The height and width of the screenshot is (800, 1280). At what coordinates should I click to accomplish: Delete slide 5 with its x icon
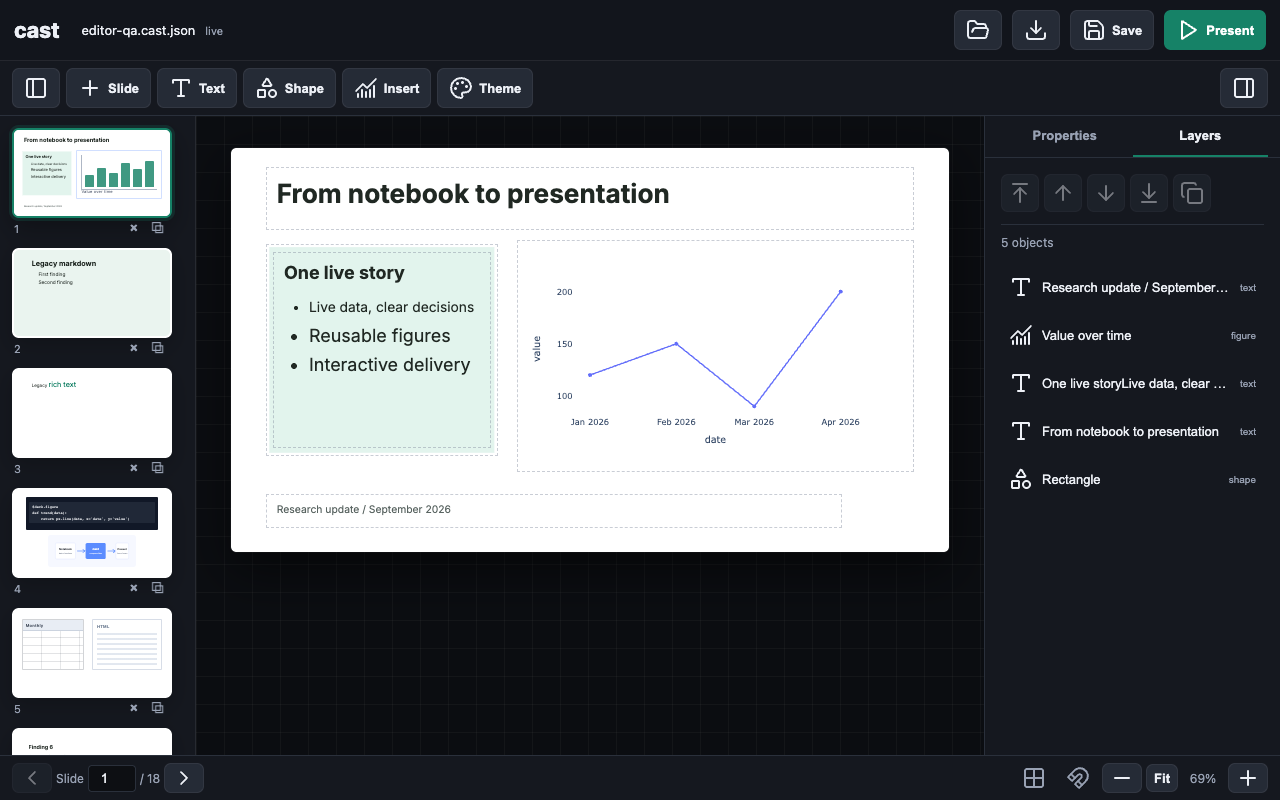(134, 708)
